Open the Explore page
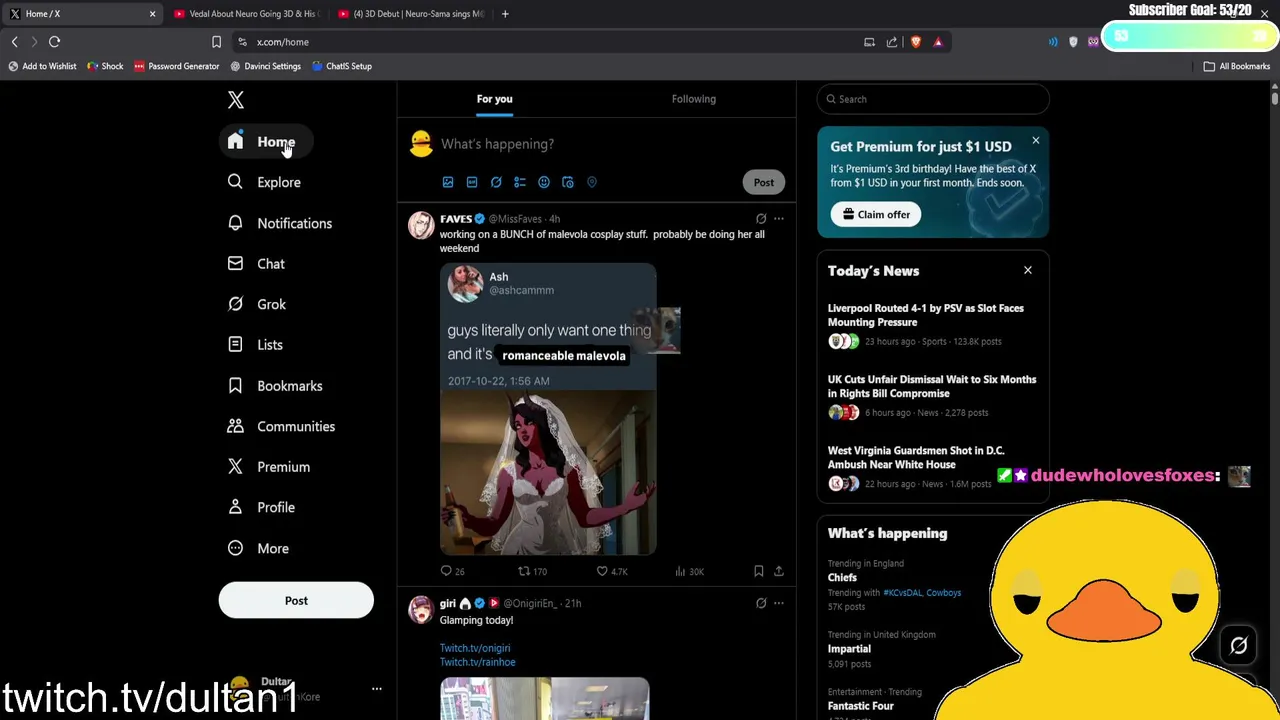Viewport: 1280px width, 720px height. [x=264, y=182]
